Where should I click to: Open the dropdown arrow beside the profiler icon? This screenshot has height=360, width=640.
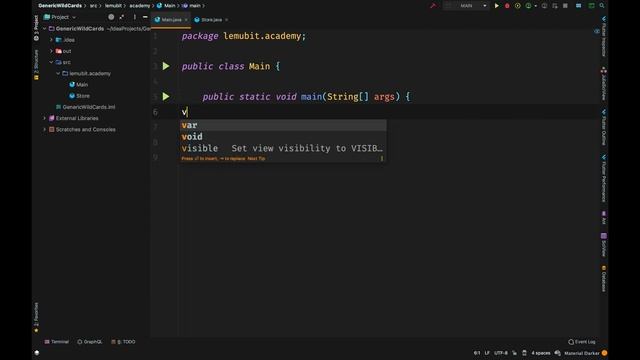point(535,6)
